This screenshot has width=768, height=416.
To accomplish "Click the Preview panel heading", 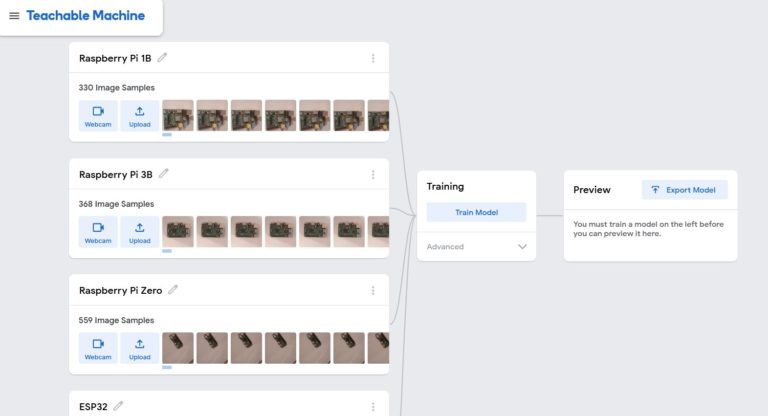I will coord(592,190).
